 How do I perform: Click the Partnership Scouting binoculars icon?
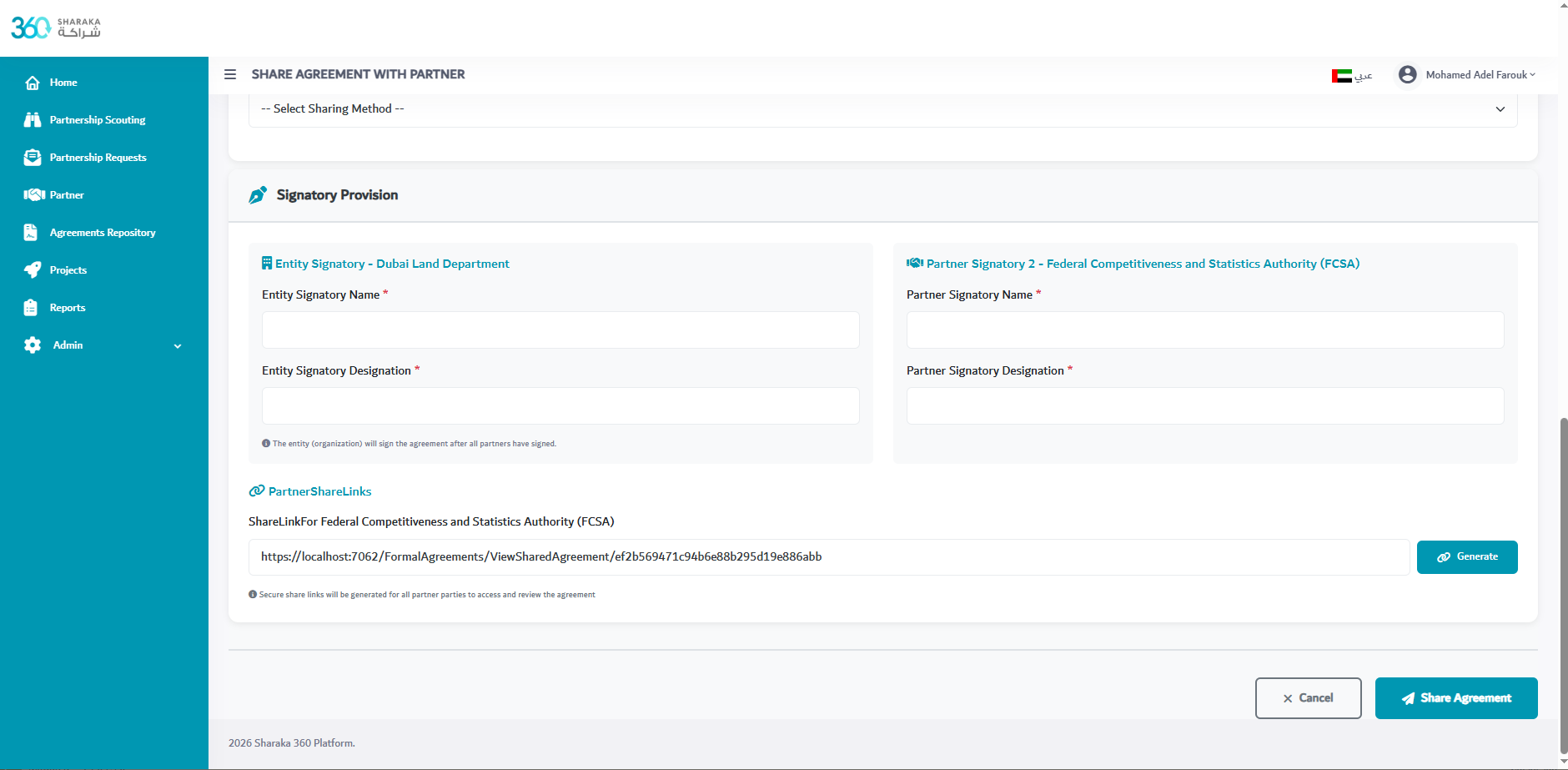tap(33, 120)
